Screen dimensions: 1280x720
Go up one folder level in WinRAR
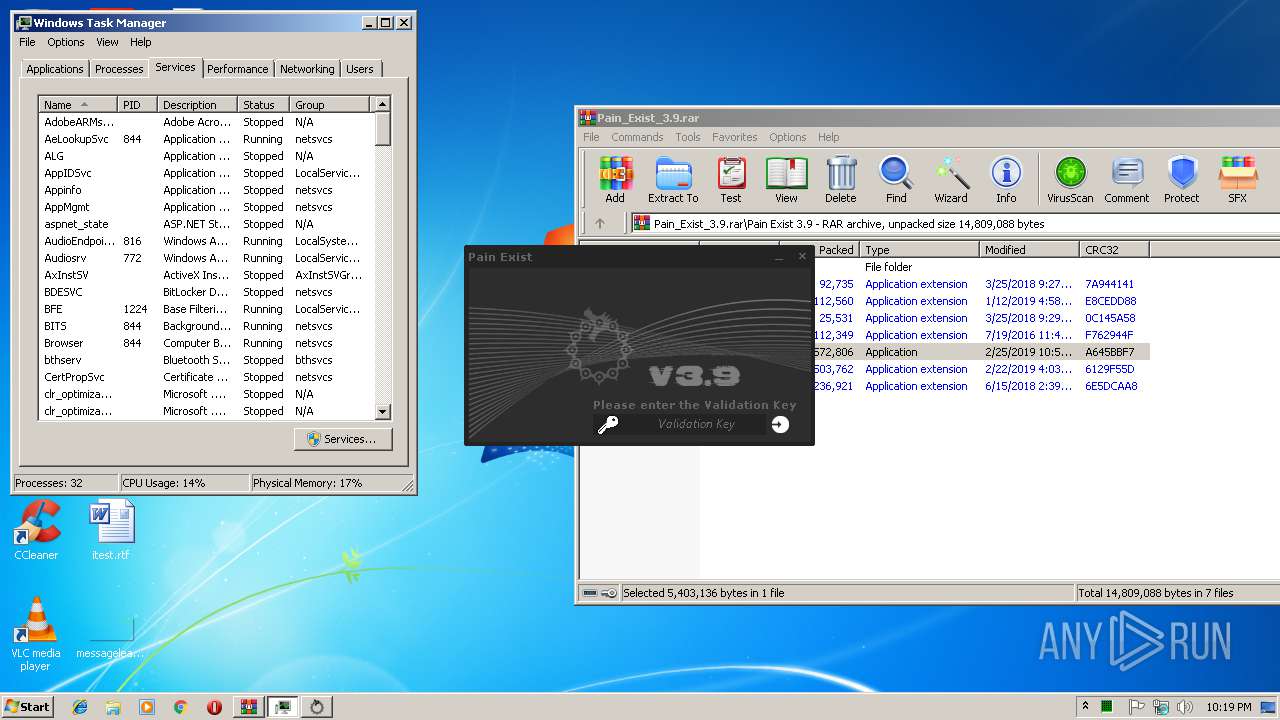[600, 224]
